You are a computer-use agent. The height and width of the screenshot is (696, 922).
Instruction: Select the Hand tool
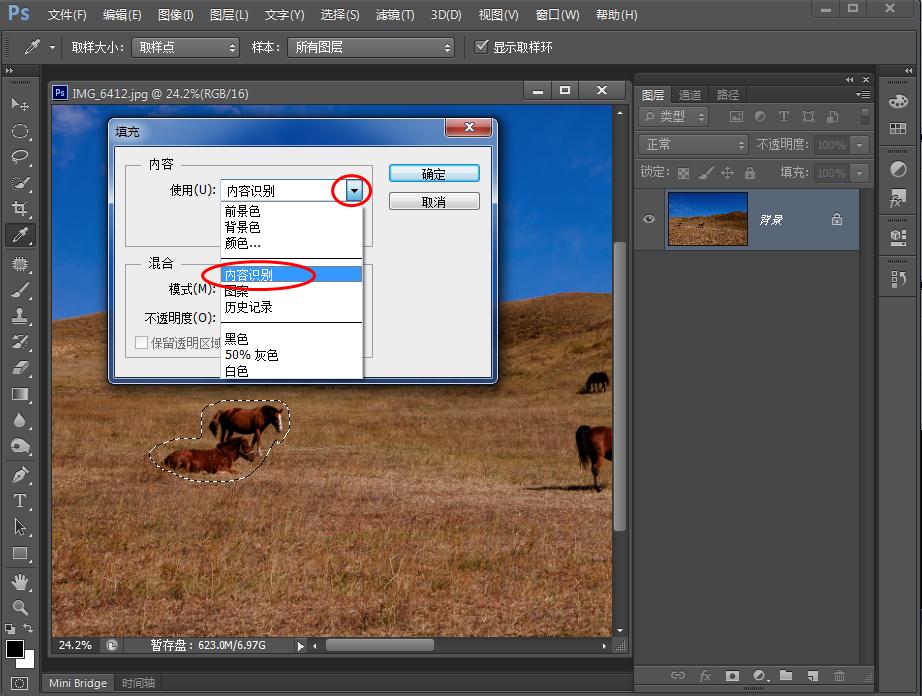(x=20, y=581)
